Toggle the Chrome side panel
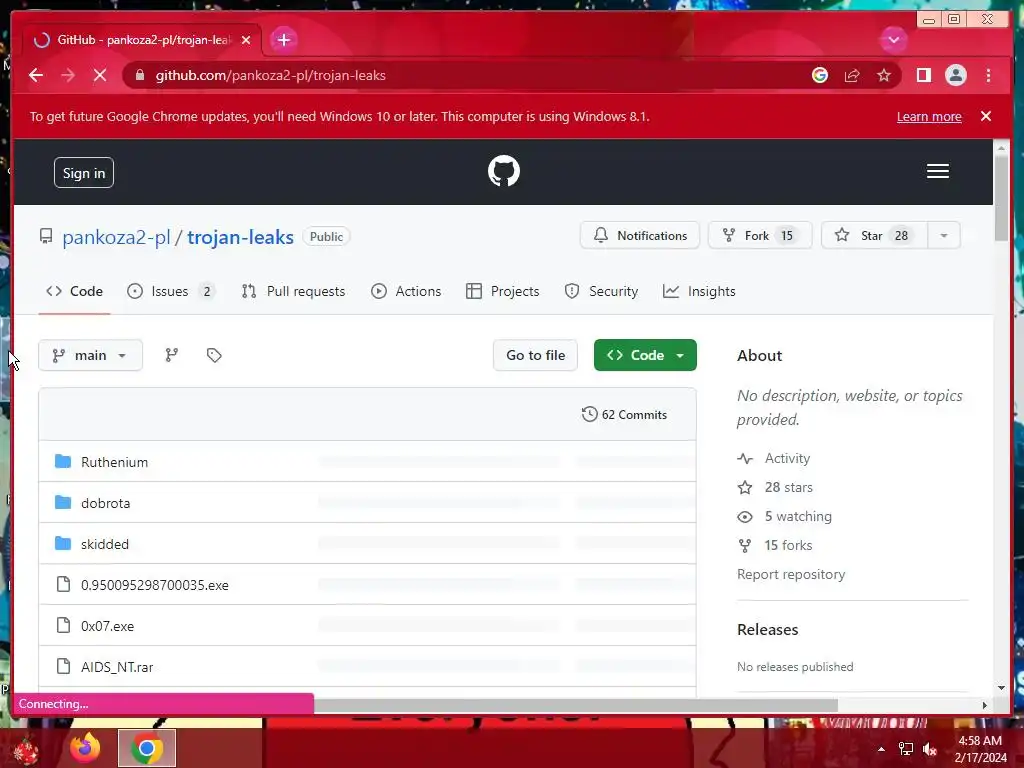The height and width of the screenshot is (768, 1024). 923,75
